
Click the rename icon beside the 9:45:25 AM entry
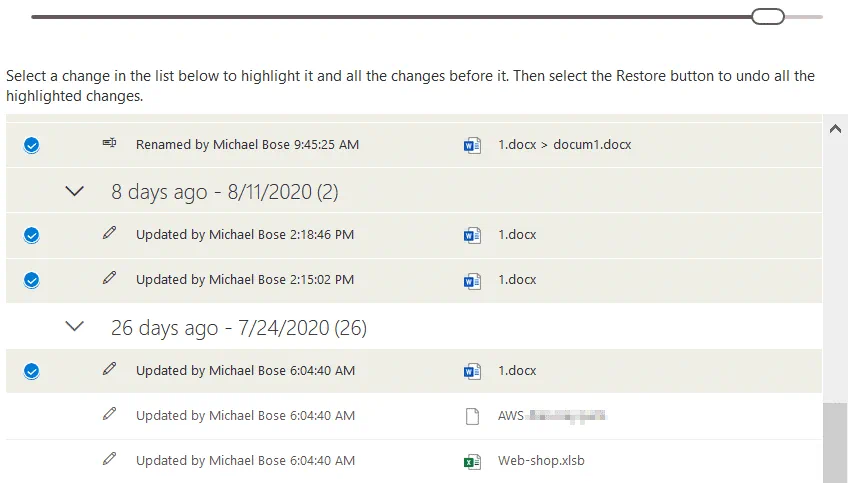[109, 144]
